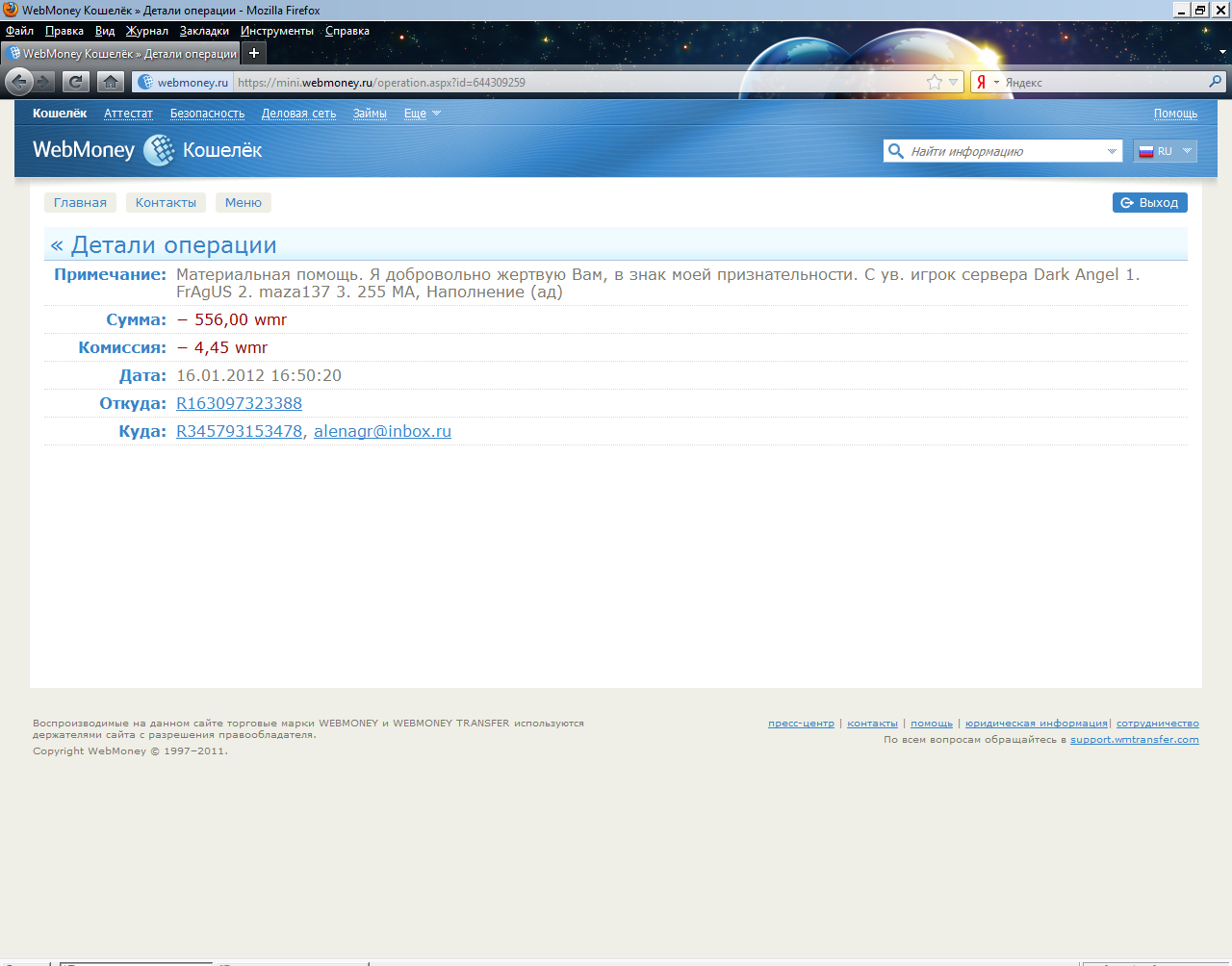Click the Yandex search engine icon
This screenshot has width=1232, height=966.
coord(981,82)
